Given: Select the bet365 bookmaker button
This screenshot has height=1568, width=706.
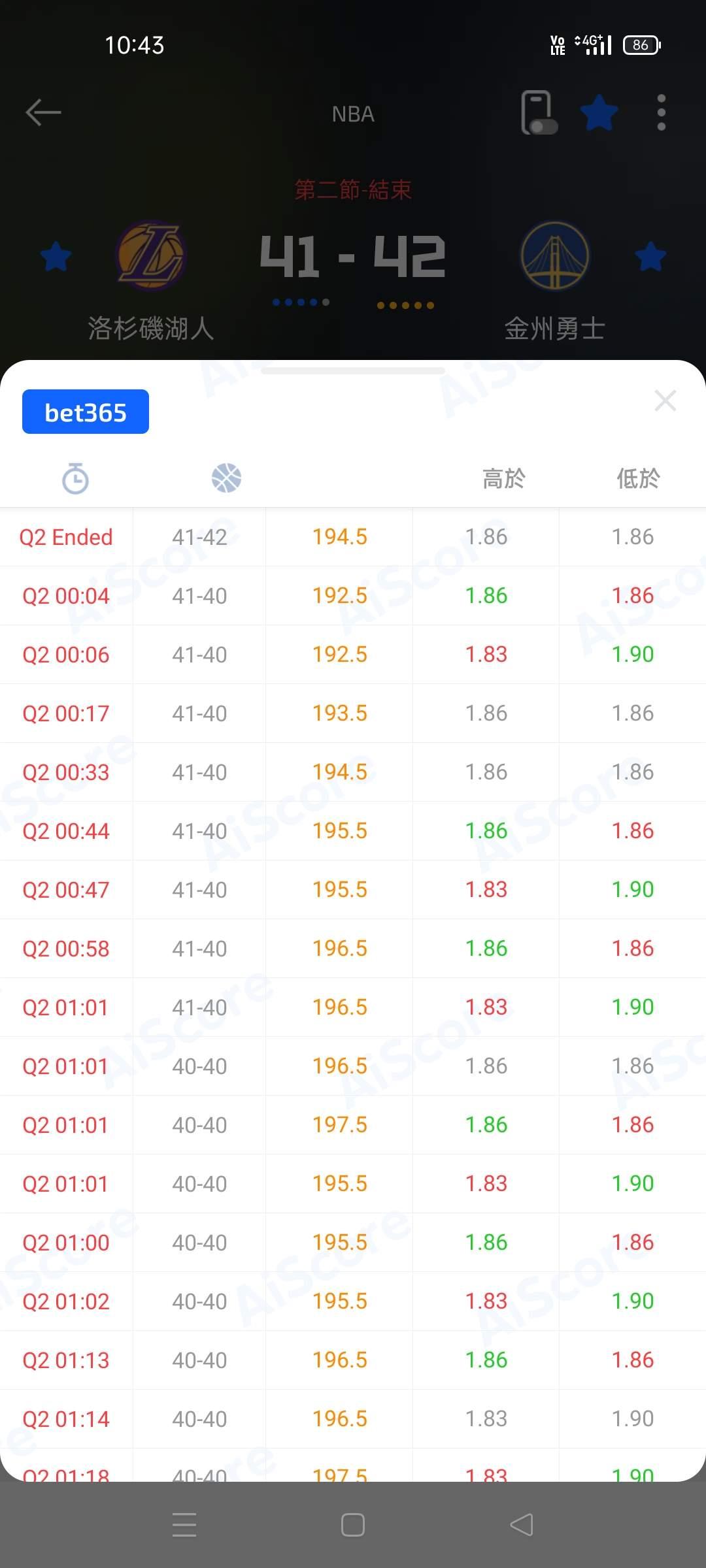Looking at the screenshot, I should coord(86,412).
